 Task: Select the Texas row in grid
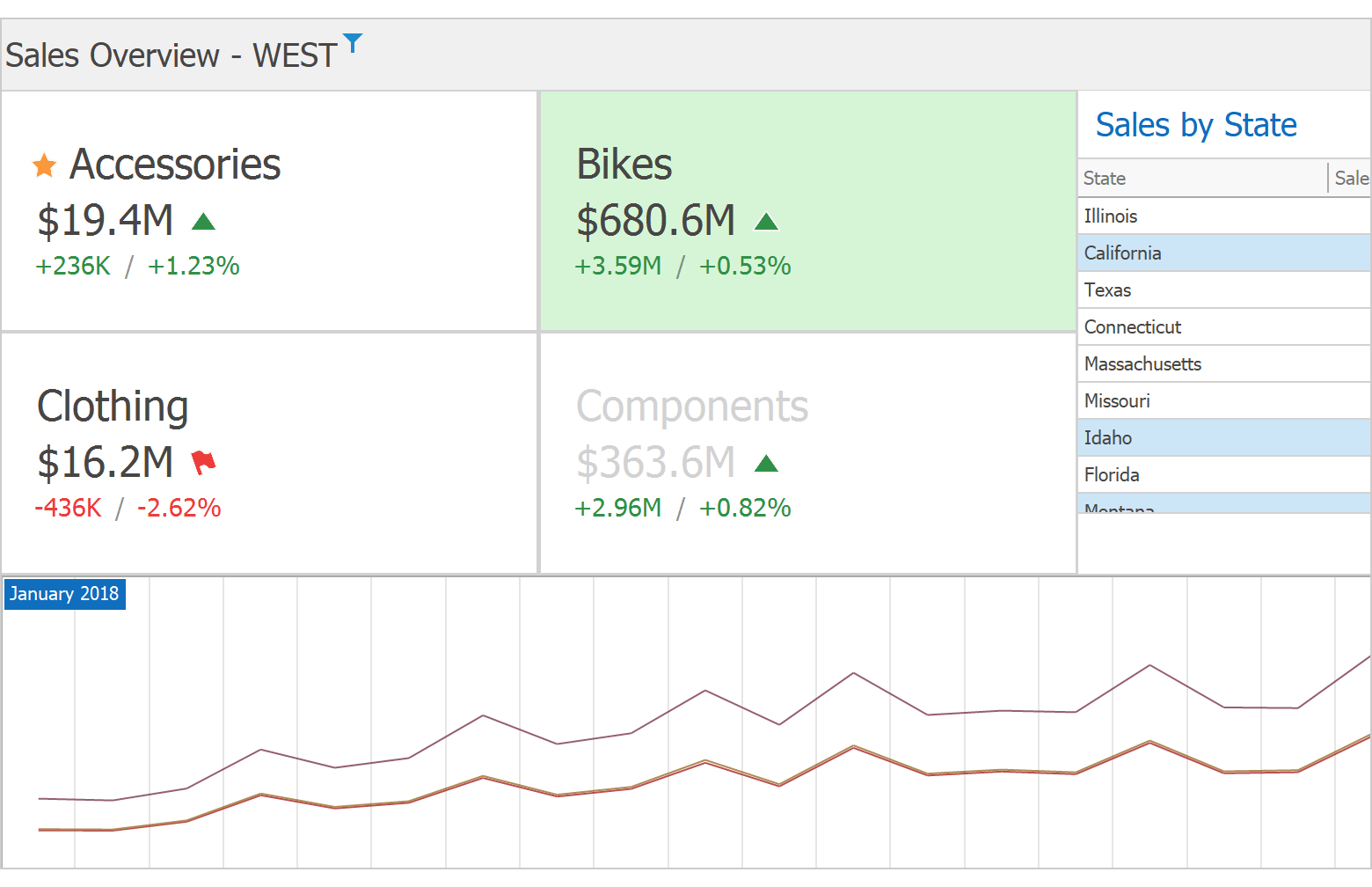[x=1222, y=290]
